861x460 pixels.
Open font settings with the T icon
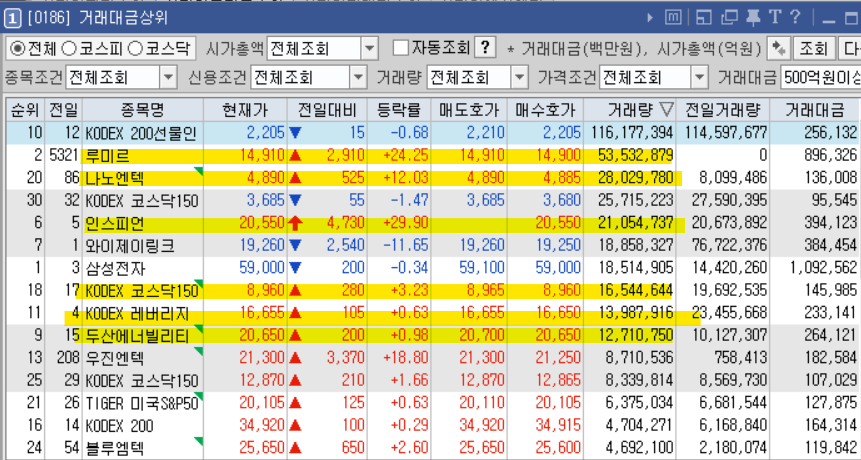pyautogui.click(x=775, y=18)
